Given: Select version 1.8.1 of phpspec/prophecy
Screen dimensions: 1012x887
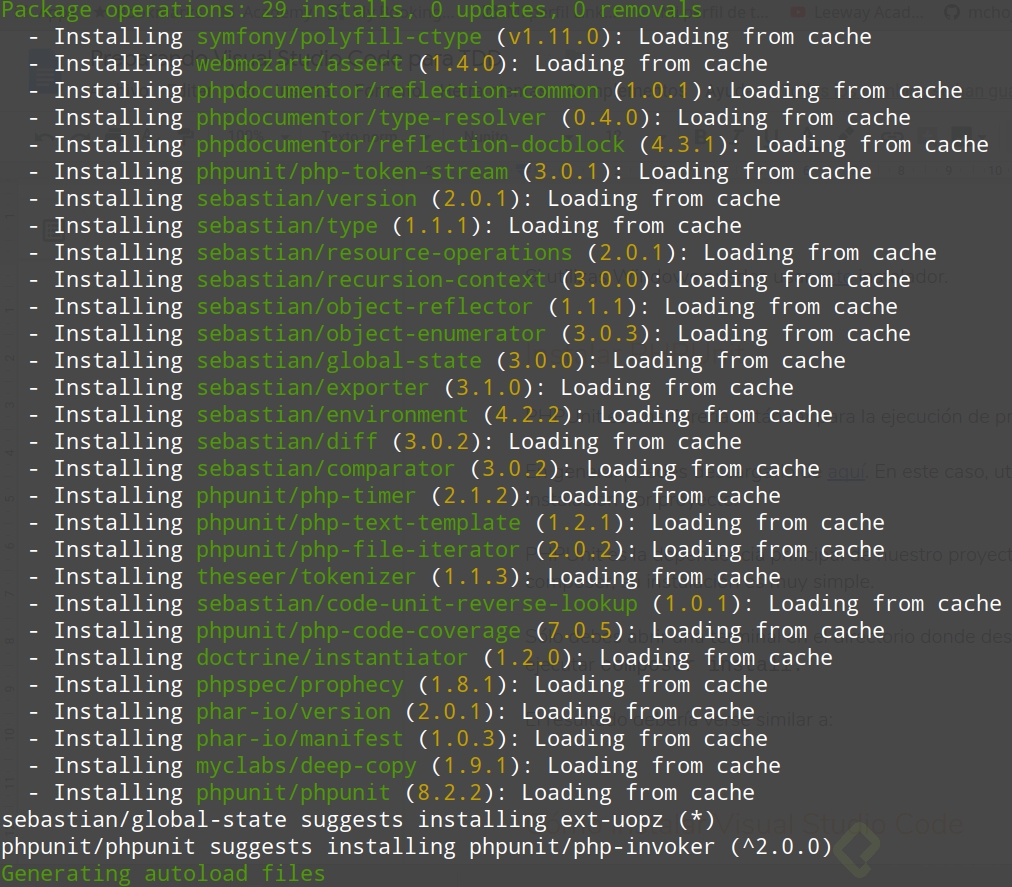Looking at the screenshot, I should (463, 685).
